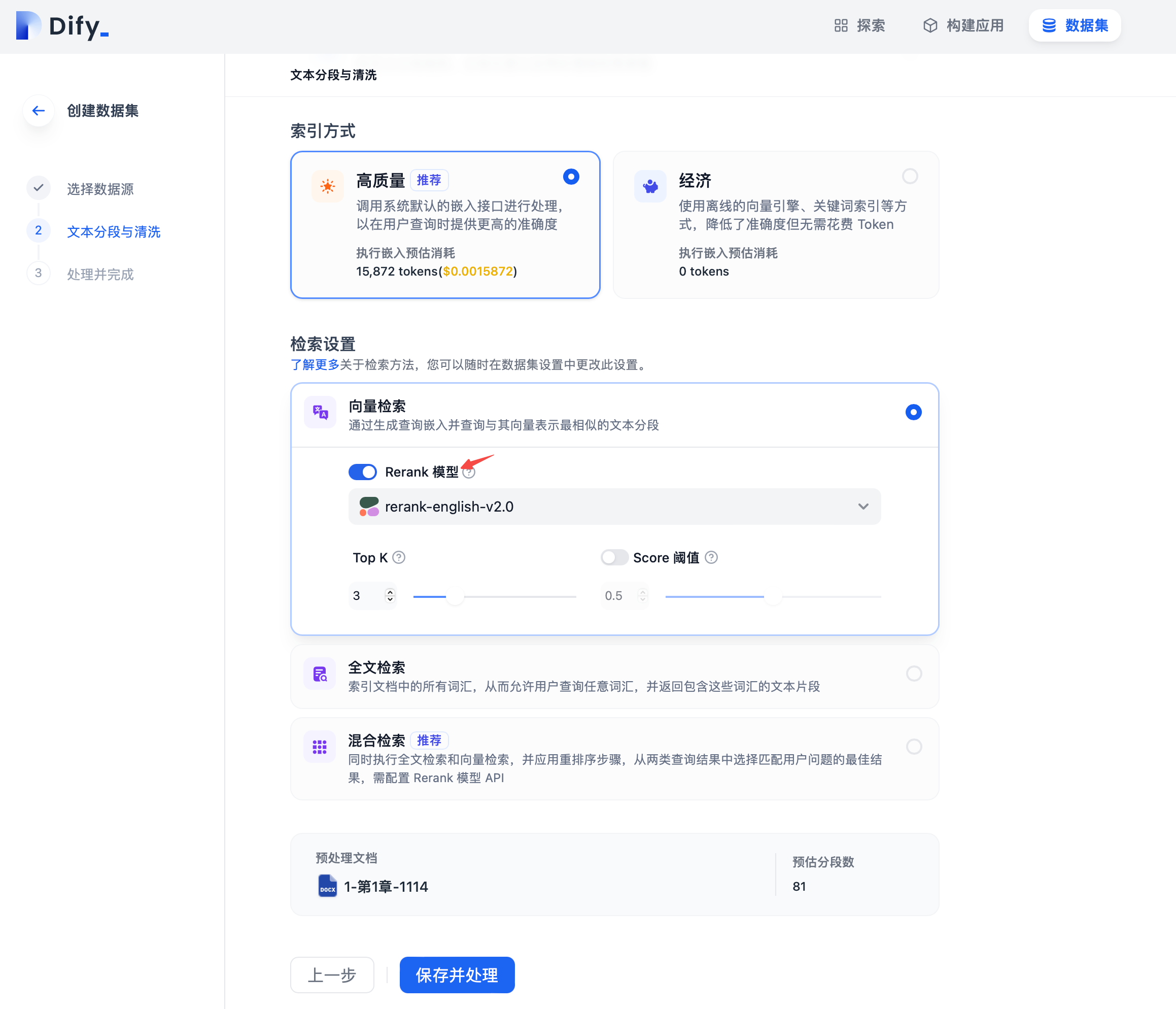Select the 经济 index mode radio
Viewport: 1176px width, 1009px height.
(910, 177)
